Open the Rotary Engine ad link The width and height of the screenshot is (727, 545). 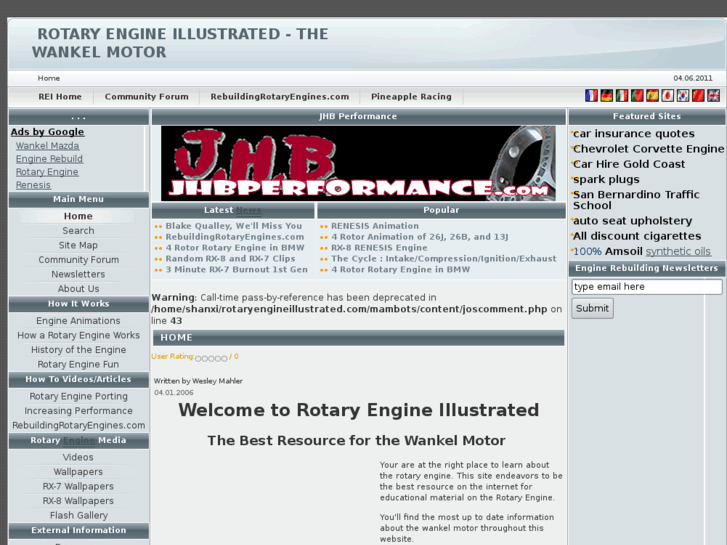pyautogui.click(x=47, y=172)
